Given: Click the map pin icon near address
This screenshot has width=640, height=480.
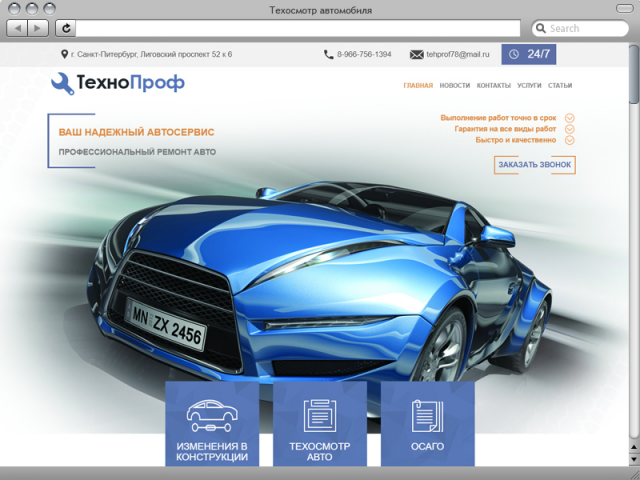Looking at the screenshot, I should coord(64,54).
